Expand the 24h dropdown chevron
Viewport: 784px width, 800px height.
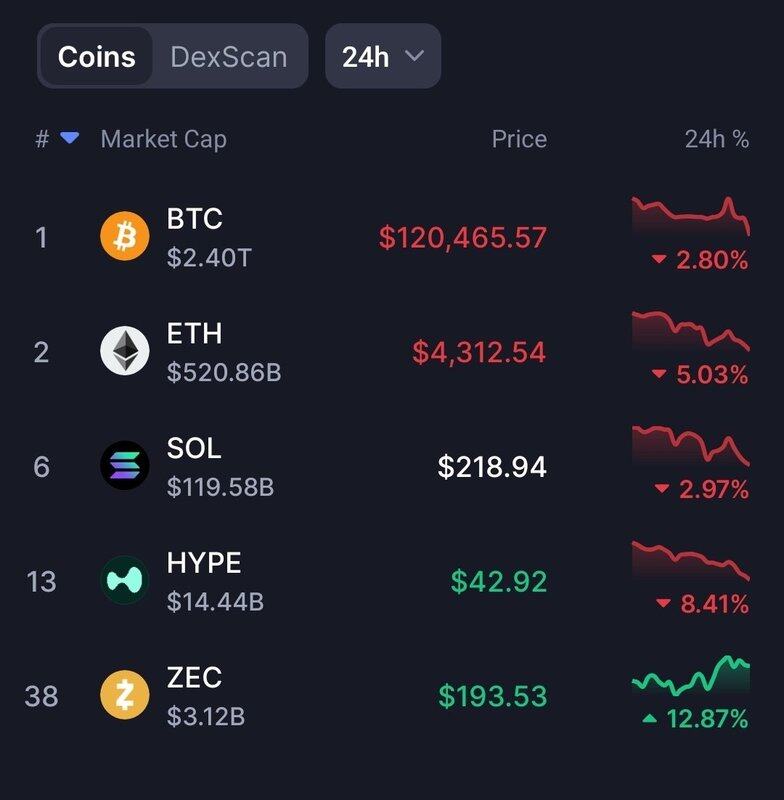[414, 56]
